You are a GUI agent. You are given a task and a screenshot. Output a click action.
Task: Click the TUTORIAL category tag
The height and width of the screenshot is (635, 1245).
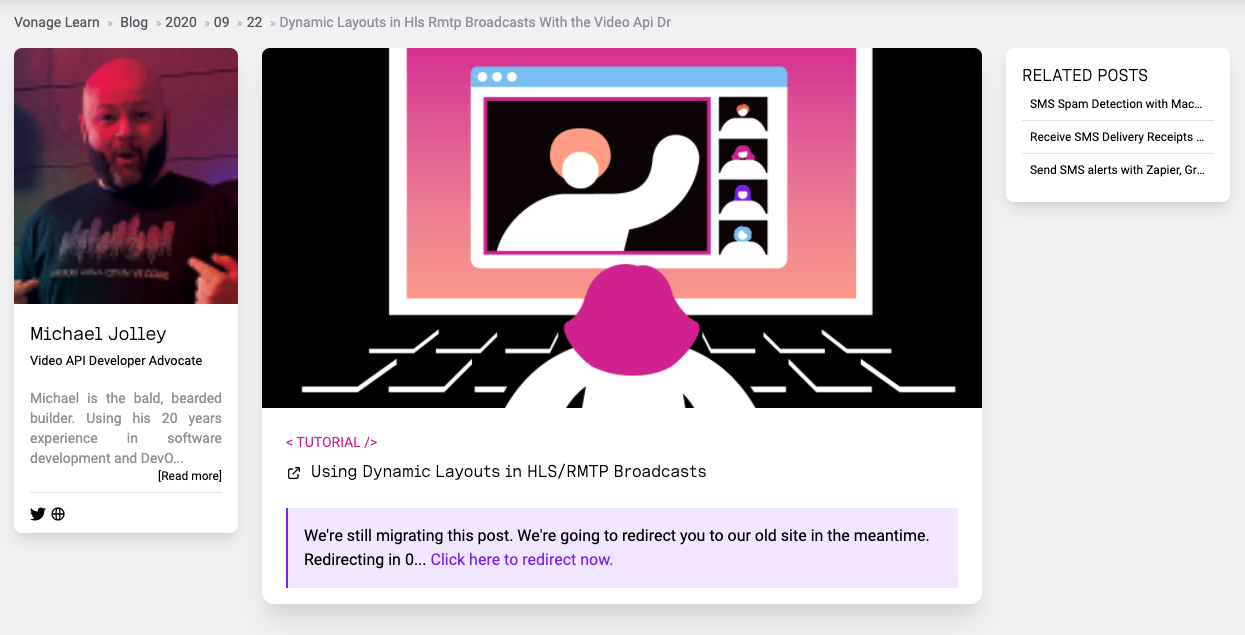[x=331, y=442]
